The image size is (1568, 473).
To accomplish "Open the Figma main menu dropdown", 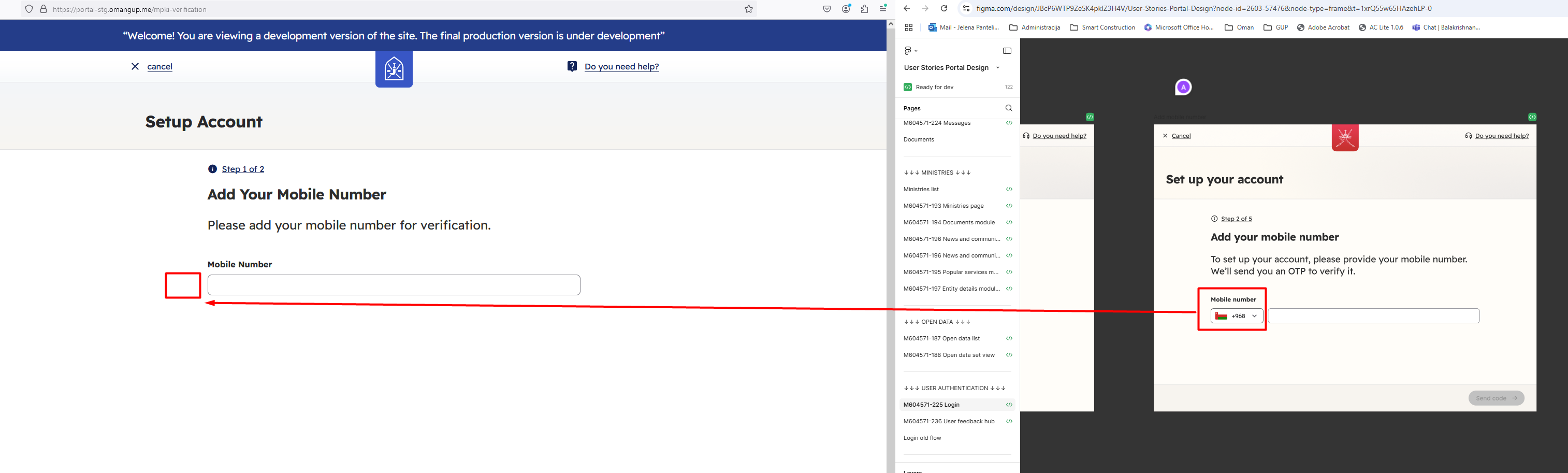I will click(910, 51).
